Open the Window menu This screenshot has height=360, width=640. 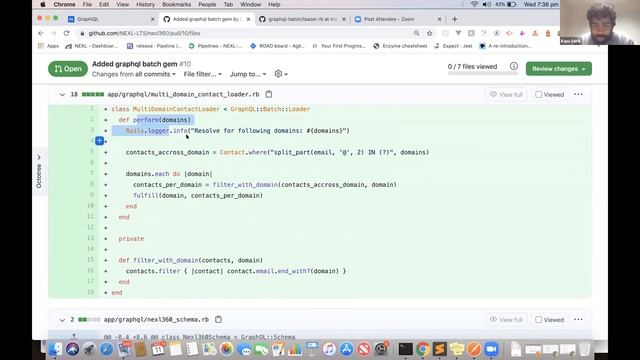tap(250, 4)
